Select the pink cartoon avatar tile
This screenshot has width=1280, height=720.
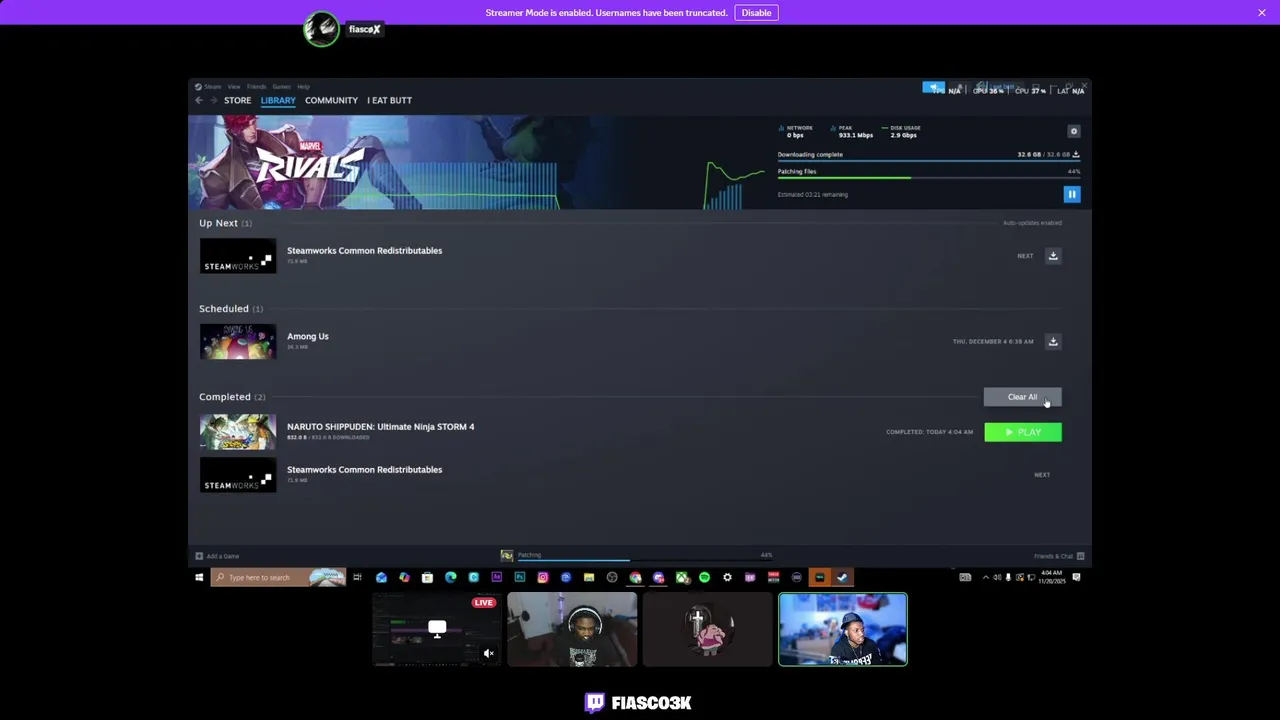pos(708,629)
